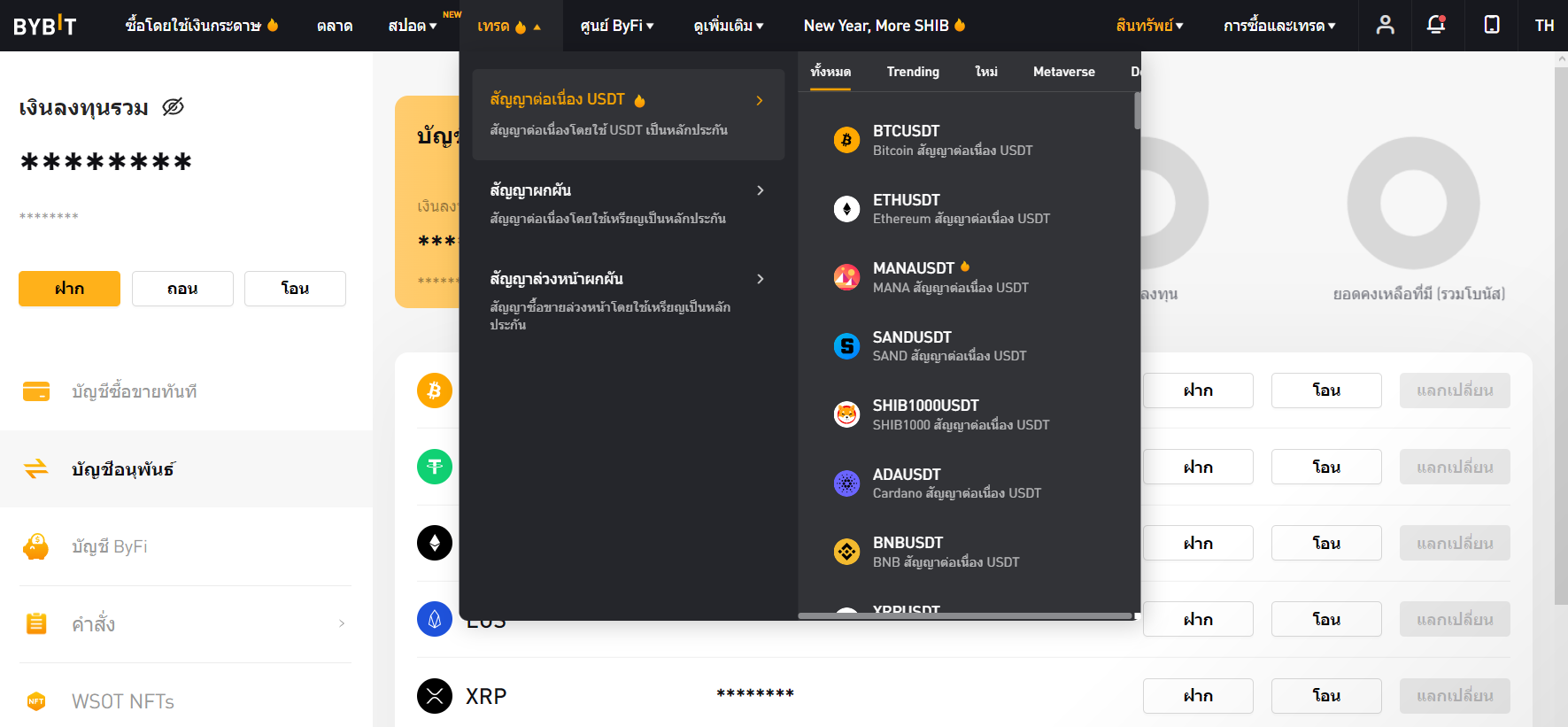This screenshot has width=1568, height=727.
Task: Select BNBUSDT contract entry
Action: point(969,552)
